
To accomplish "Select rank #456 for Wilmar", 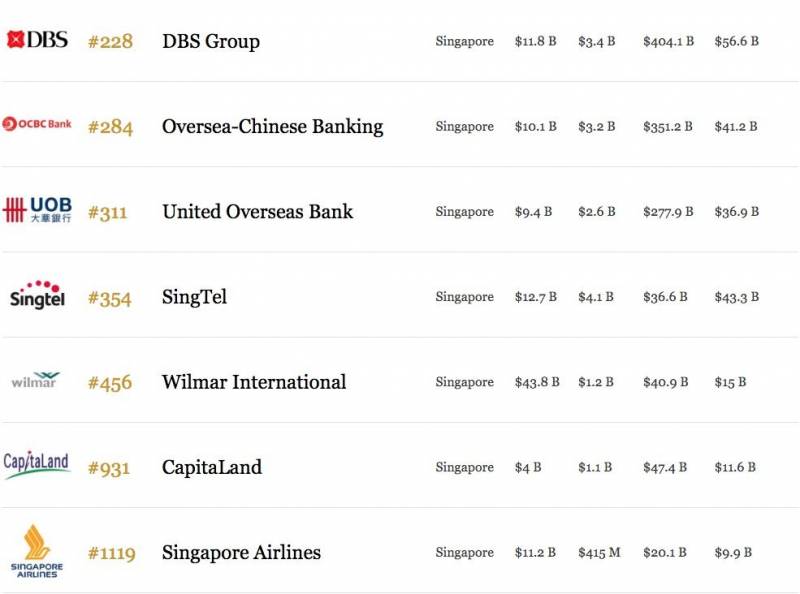I will (x=110, y=383).
